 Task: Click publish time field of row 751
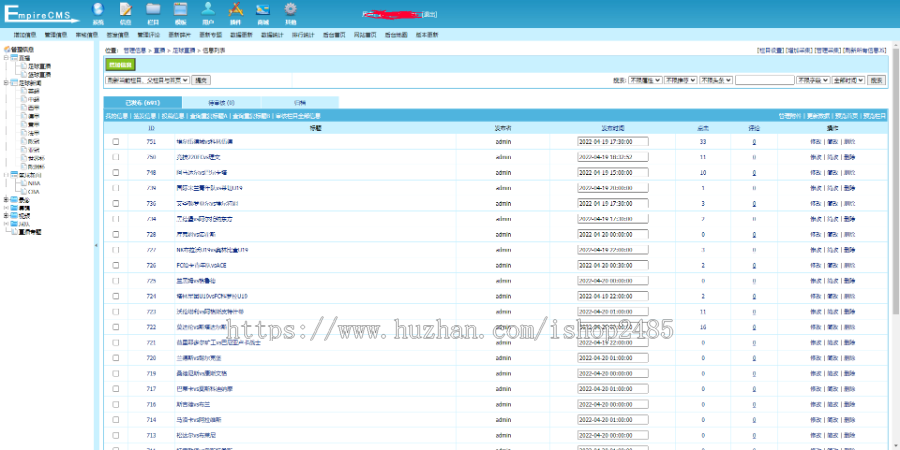click(x=612, y=141)
